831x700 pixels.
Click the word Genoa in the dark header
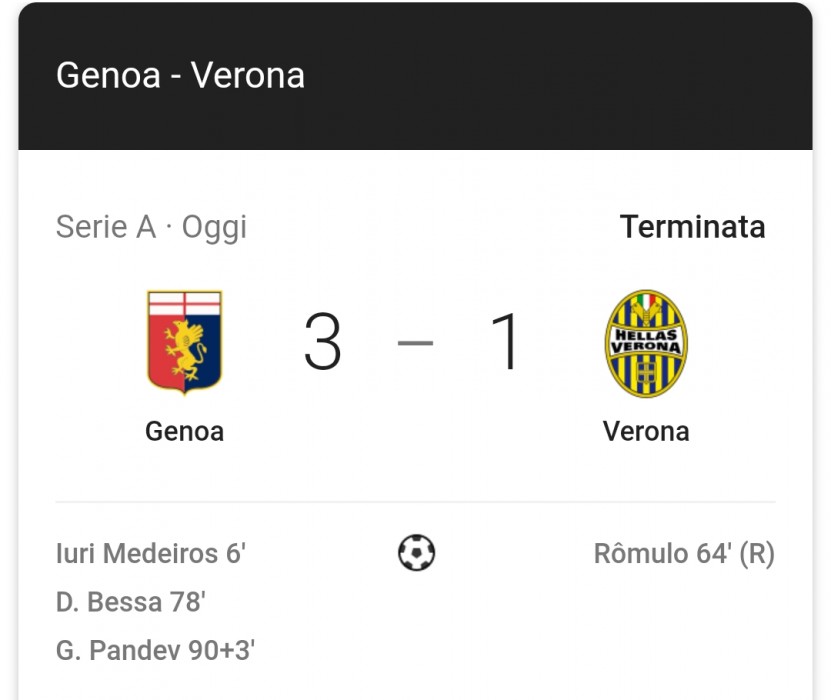(x=108, y=76)
